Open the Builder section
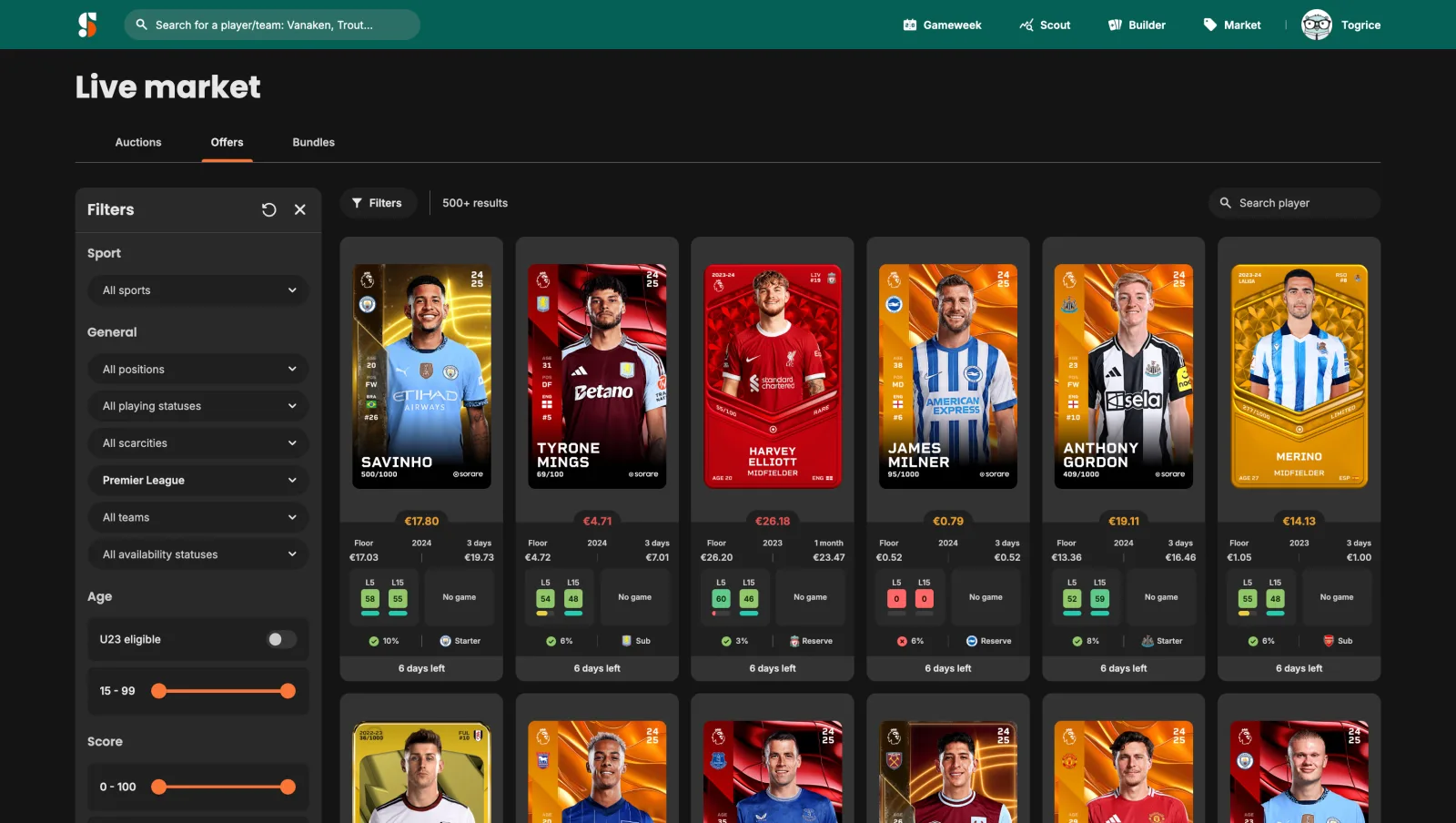This screenshot has width=1456, height=823. [1137, 25]
